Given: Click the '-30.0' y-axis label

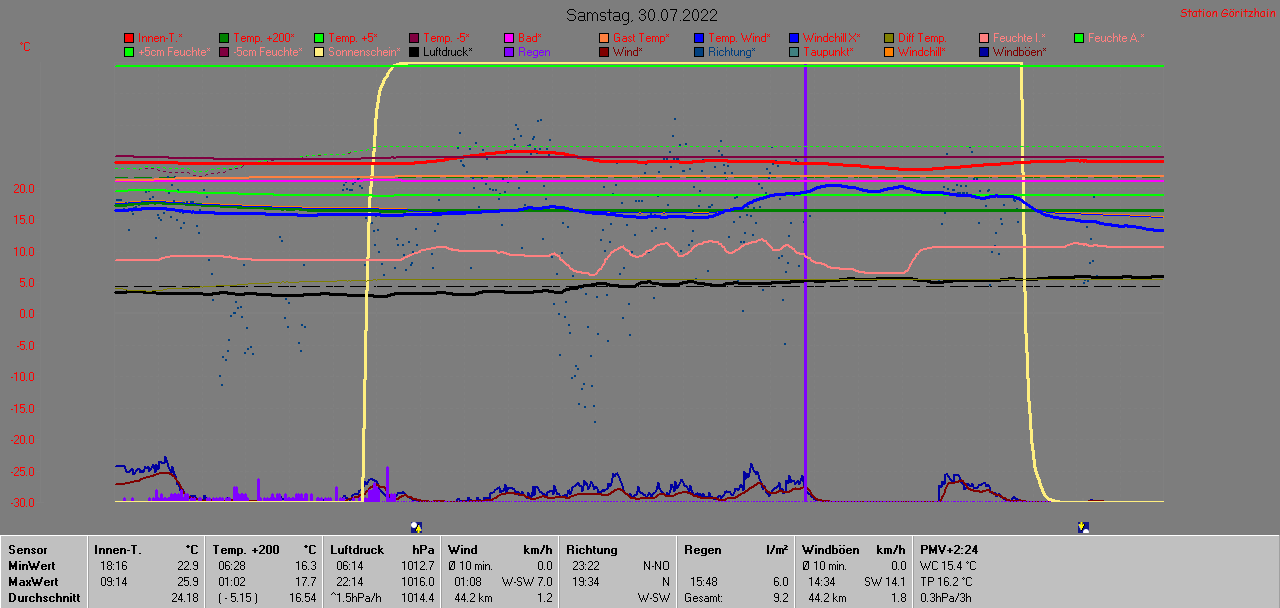Looking at the screenshot, I should (x=22, y=502).
